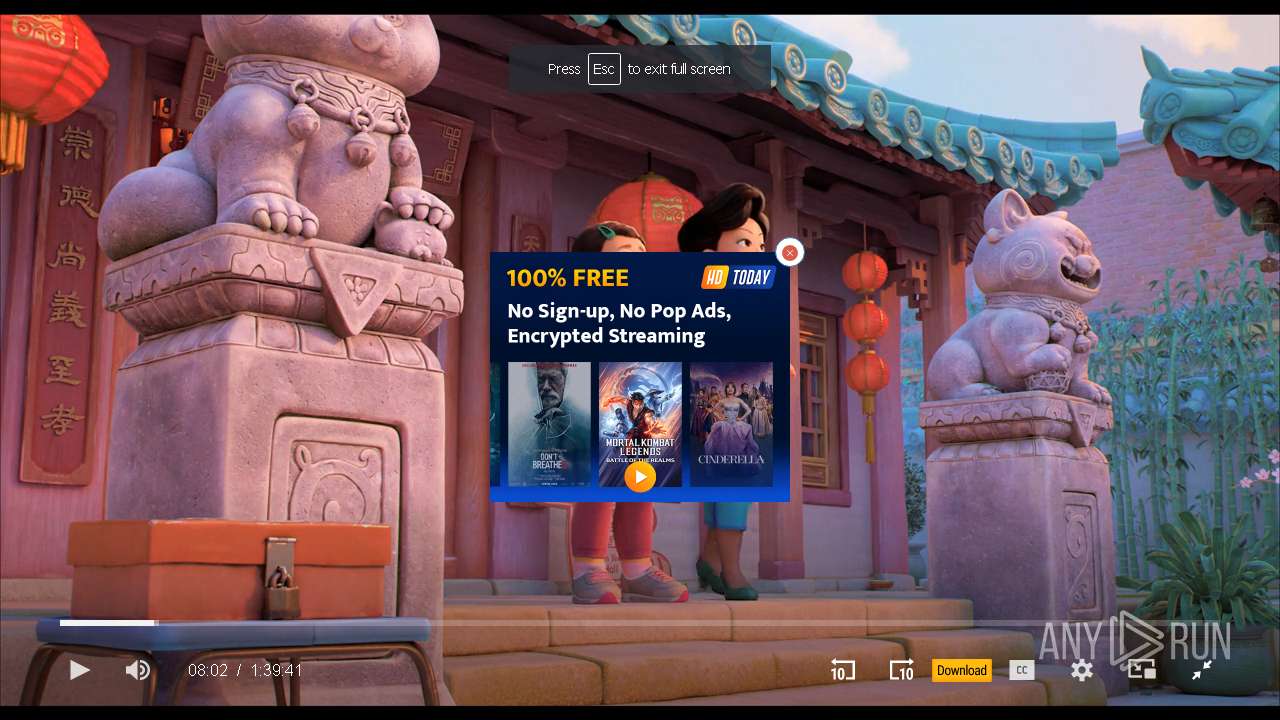Toggle closed captions CC
This screenshot has width=1280, height=720.
click(1021, 670)
